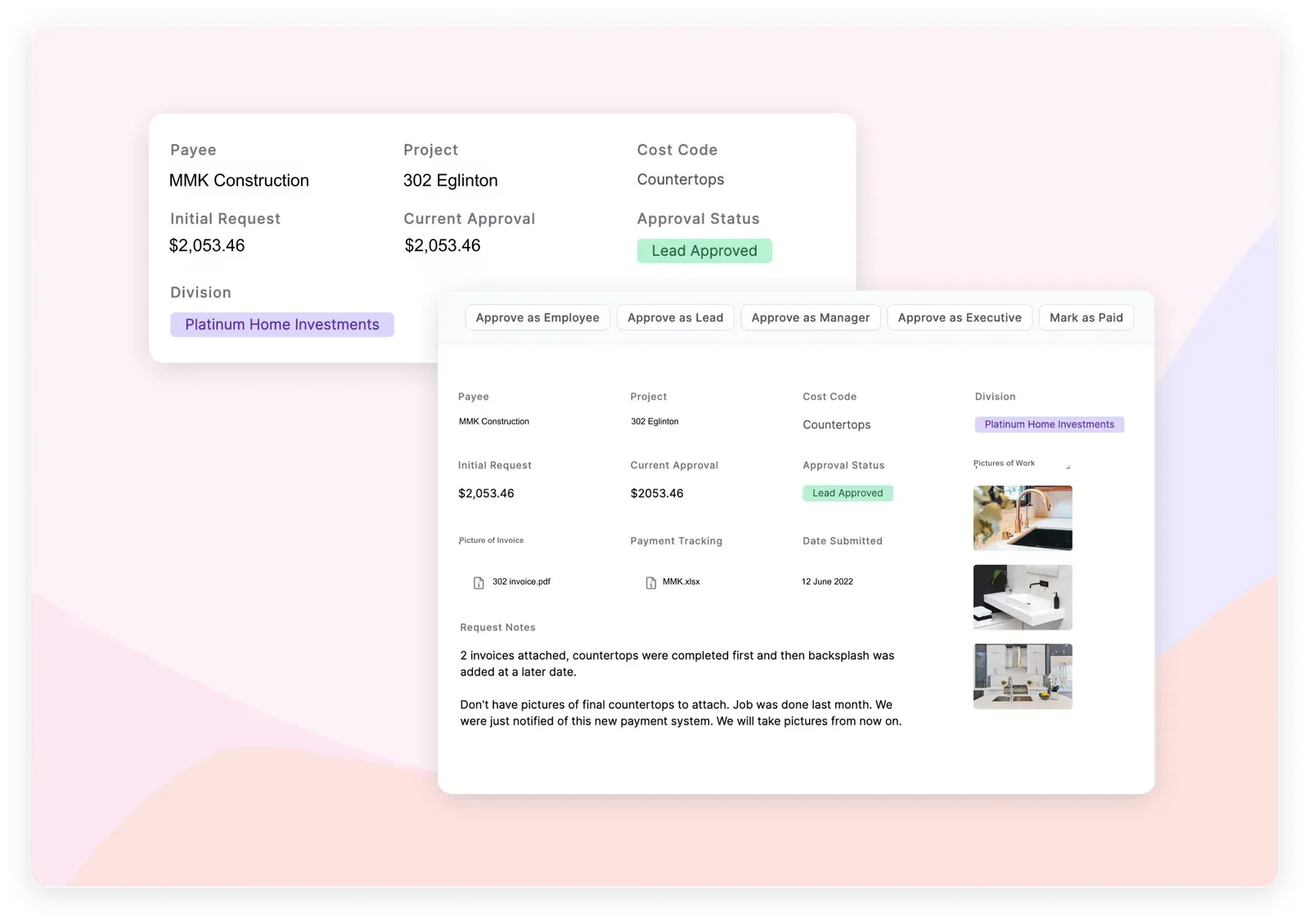This screenshot has height=924, width=1309.
Task: Click the large Lead Approved badge on summary card
Action: 704,251
